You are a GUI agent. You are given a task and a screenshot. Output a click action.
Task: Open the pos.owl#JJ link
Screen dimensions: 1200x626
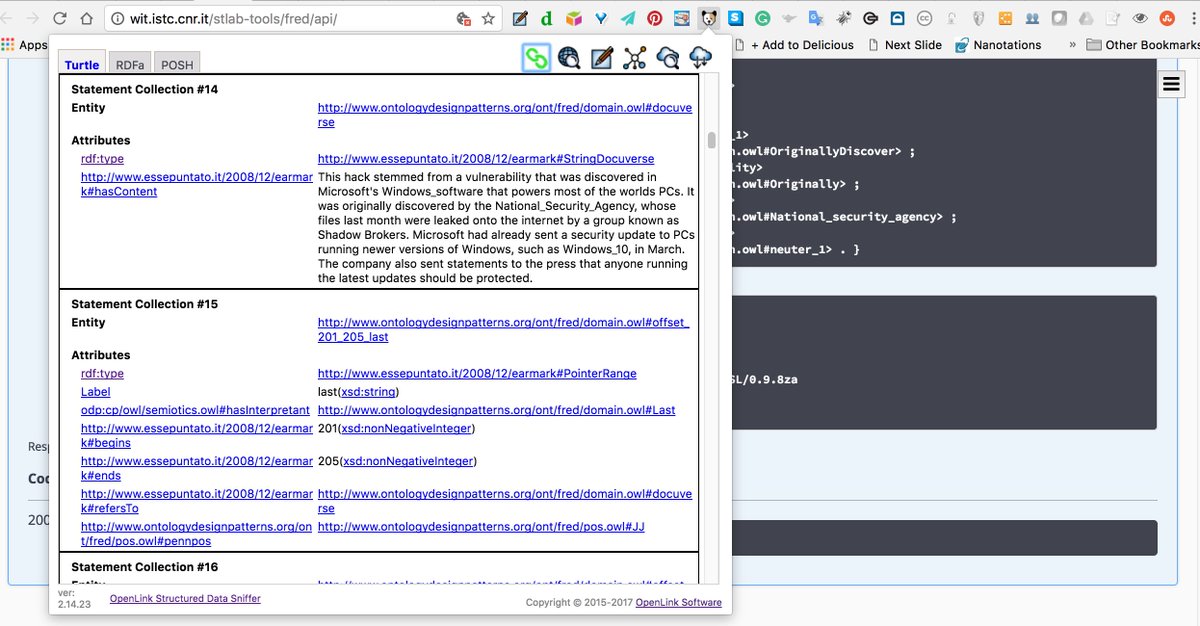click(x=481, y=526)
